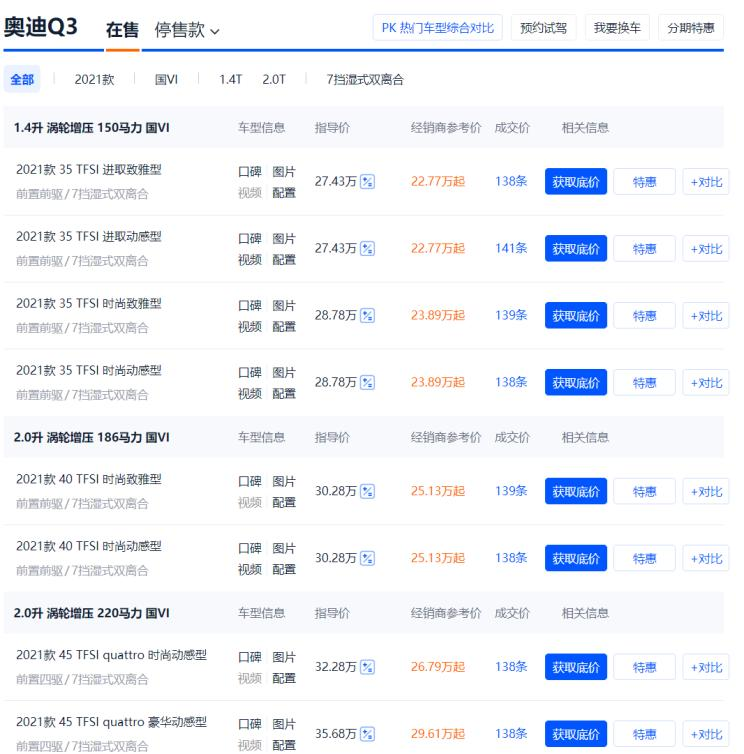Open 35 TFSI 进取致雅型 model page
The width and height of the screenshot is (744, 754).
click(x=88, y=169)
